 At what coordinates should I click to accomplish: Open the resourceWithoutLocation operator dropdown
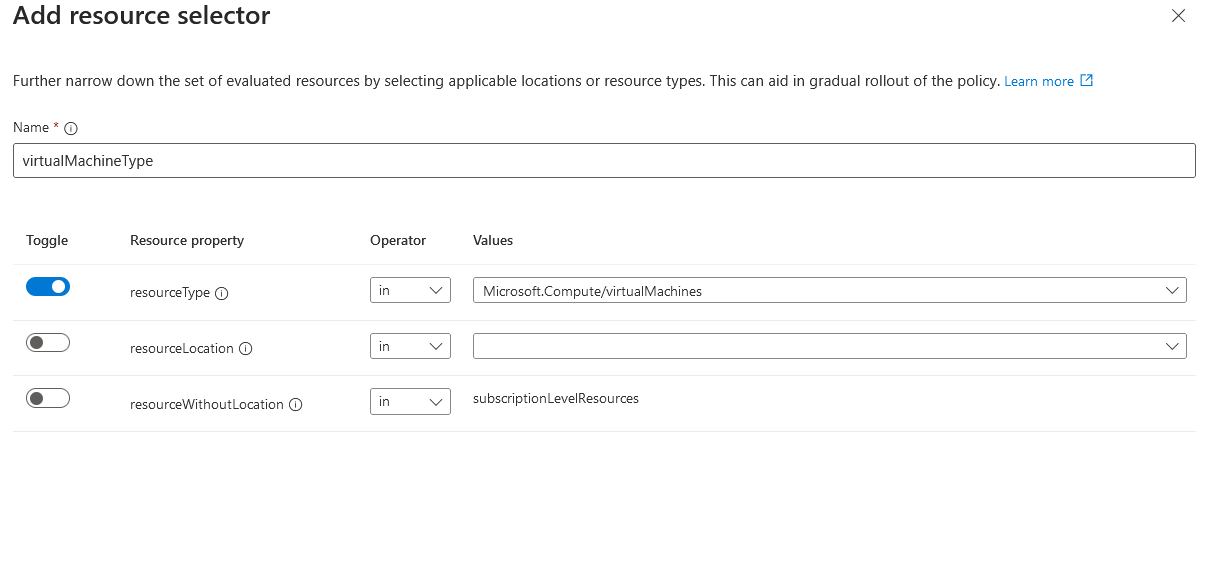point(410,402)
